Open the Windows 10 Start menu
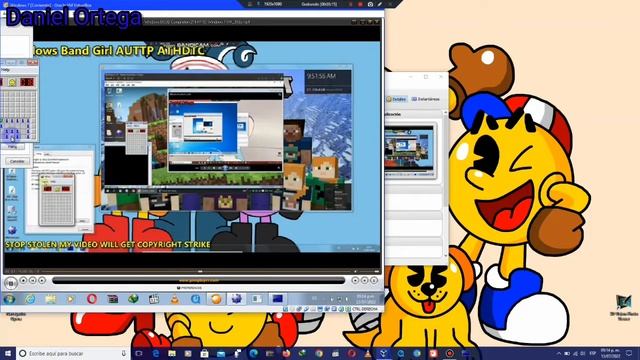The image size is (640, 360). tap(8, 353)
